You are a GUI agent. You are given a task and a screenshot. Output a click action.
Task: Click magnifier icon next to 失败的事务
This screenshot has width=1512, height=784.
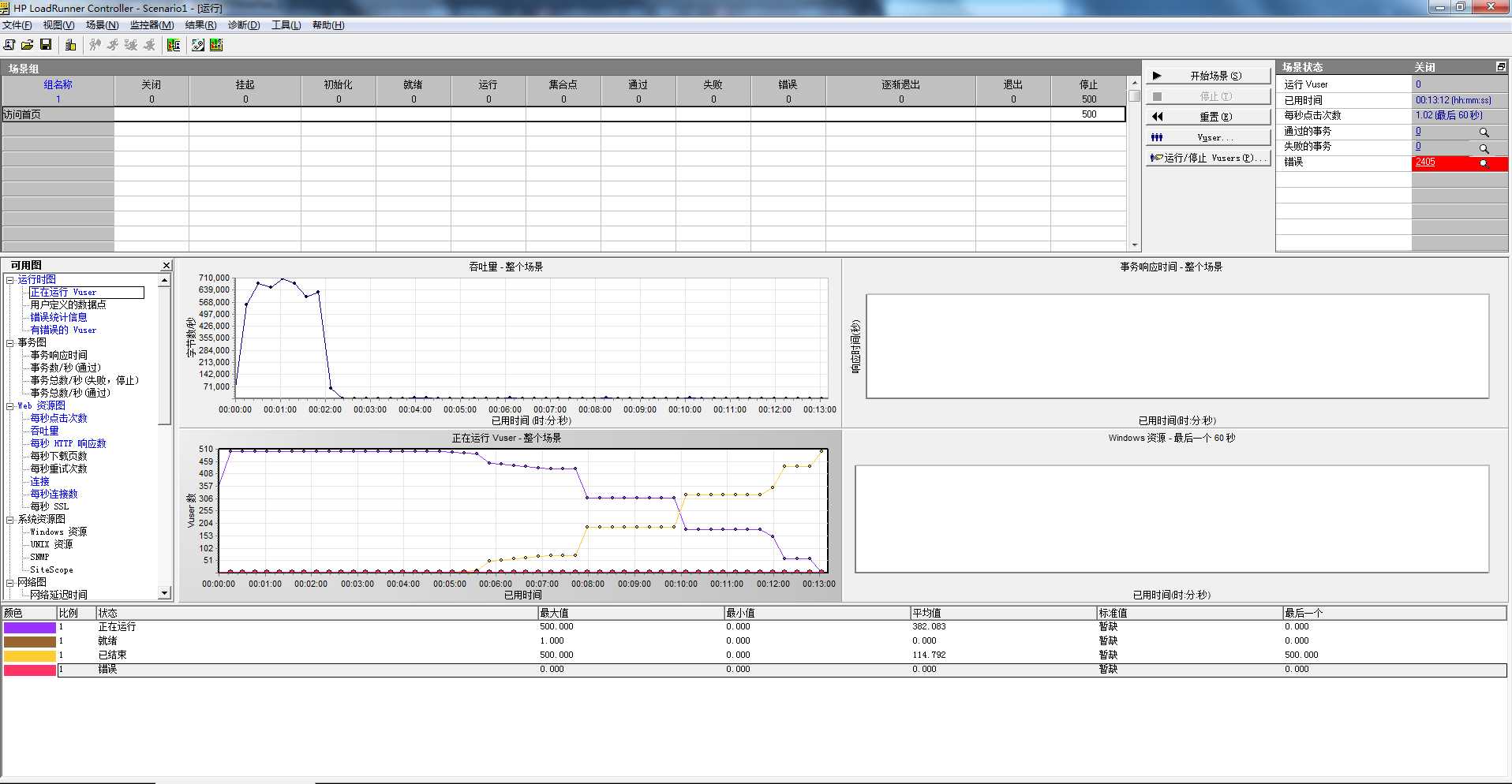[1484, 148]
